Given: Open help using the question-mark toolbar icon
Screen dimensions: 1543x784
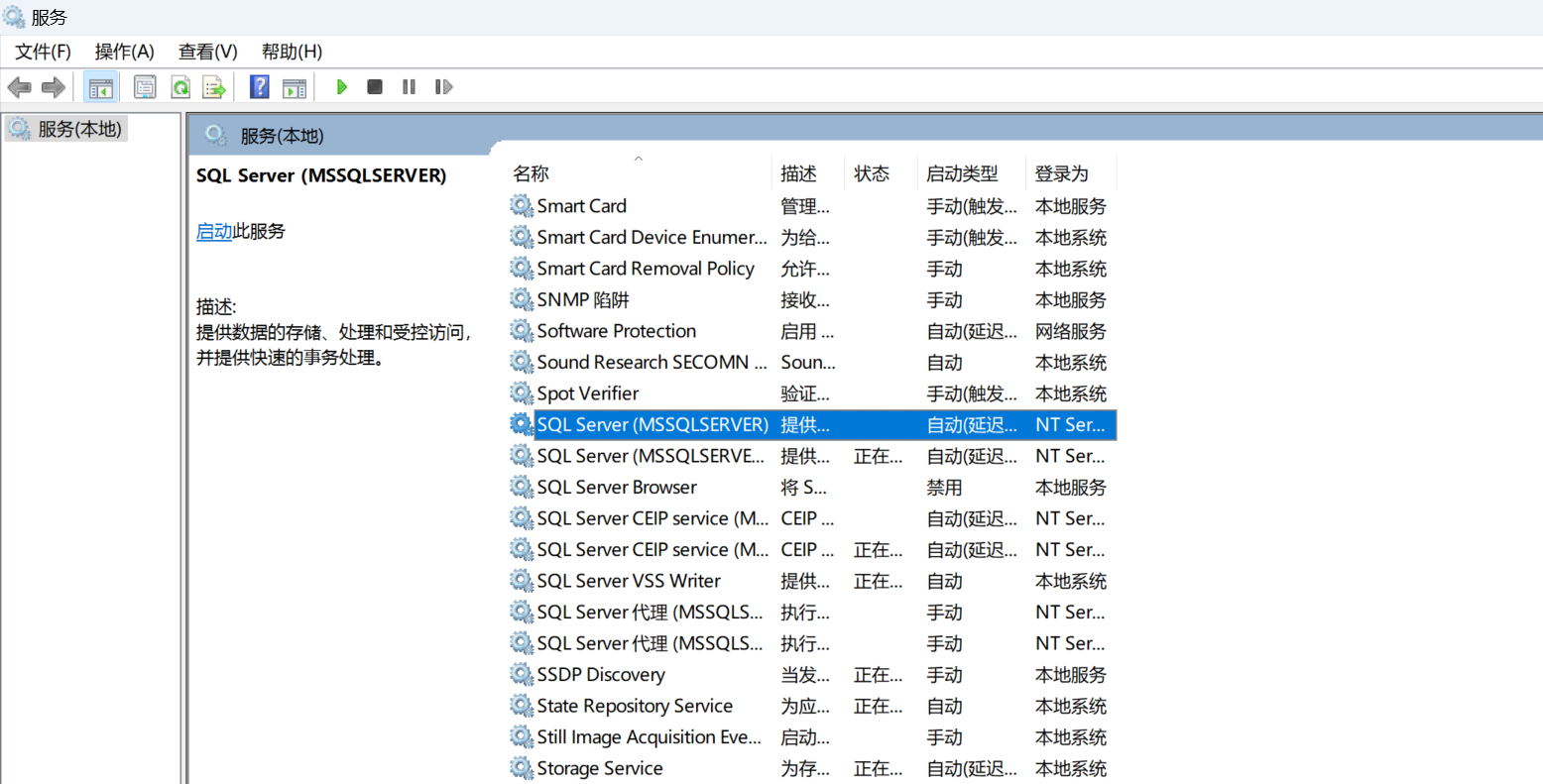Looking at the screenshot, I should 259,87.
